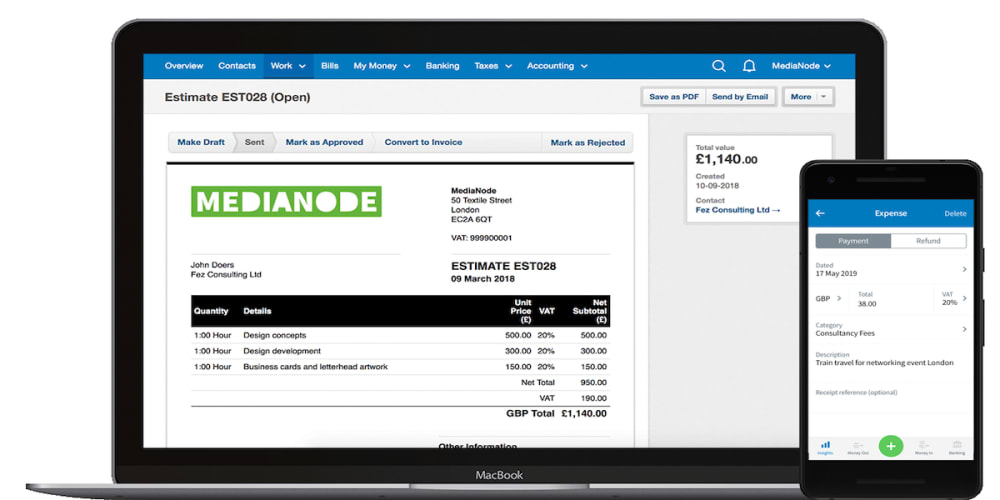Click the Details column header
This screenshot has width=1000, height=500.
257,311
